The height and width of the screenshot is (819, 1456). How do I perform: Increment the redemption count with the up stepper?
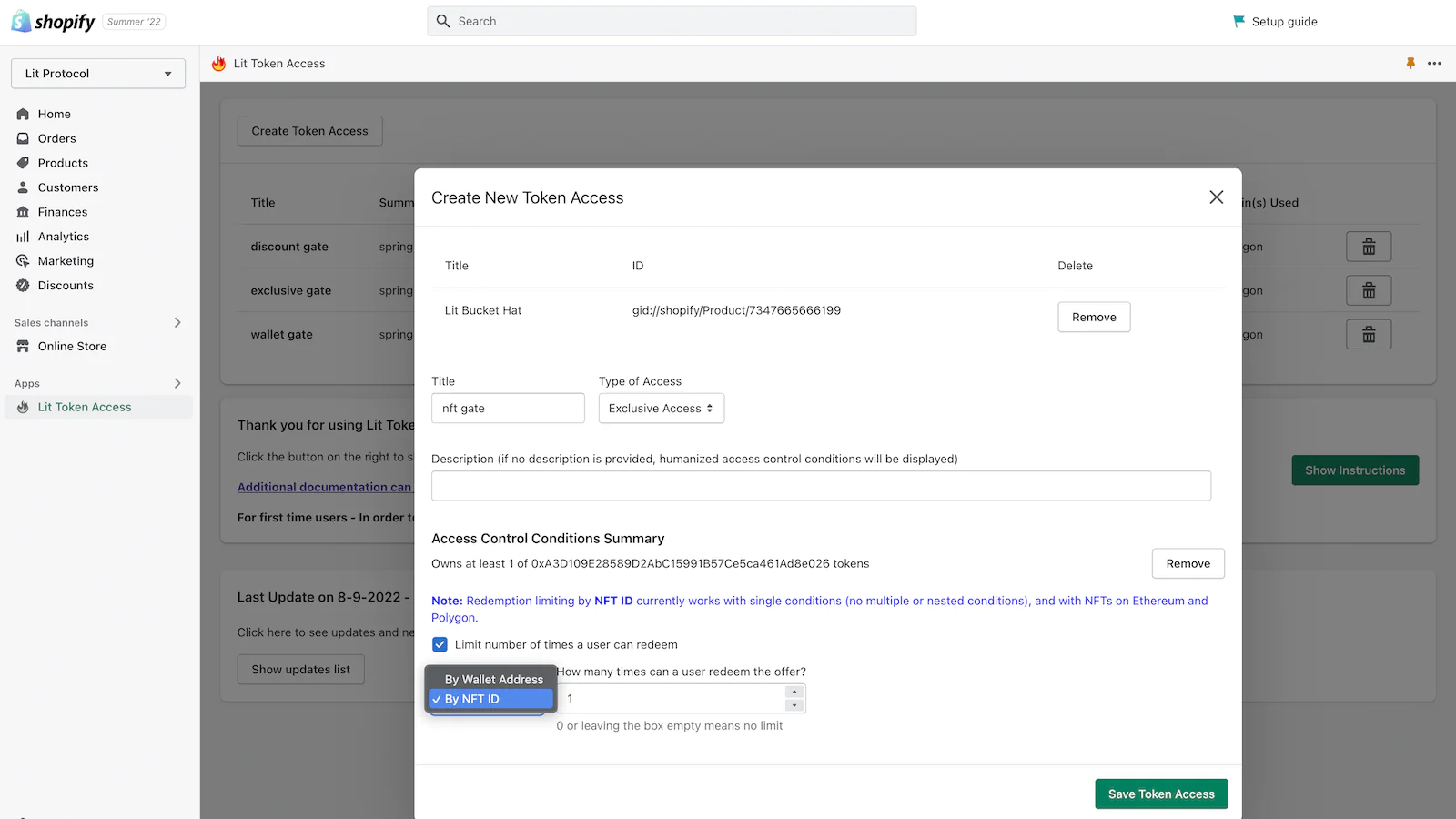794,693
